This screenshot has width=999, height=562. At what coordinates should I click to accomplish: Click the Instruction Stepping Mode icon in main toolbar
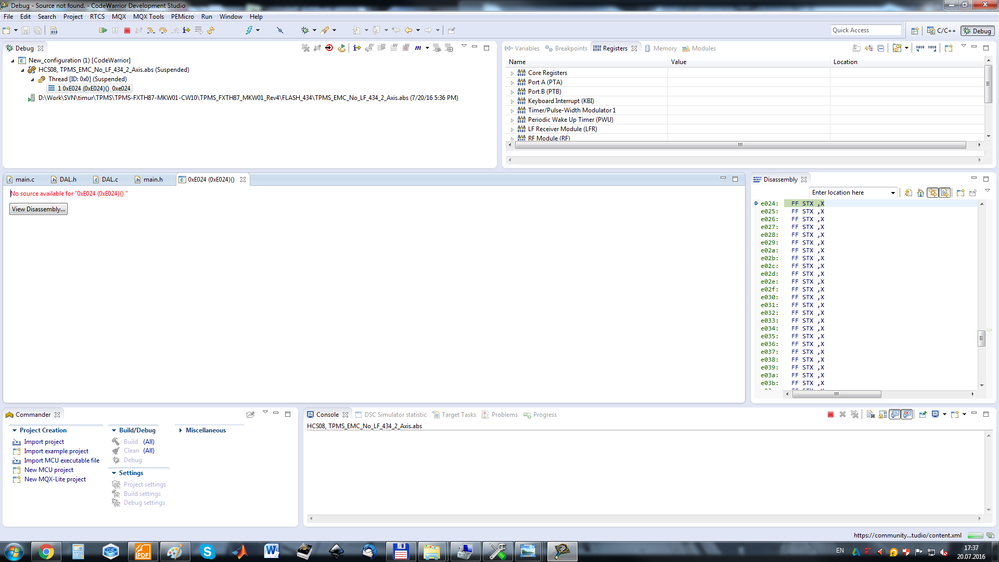tap(186, 30)
